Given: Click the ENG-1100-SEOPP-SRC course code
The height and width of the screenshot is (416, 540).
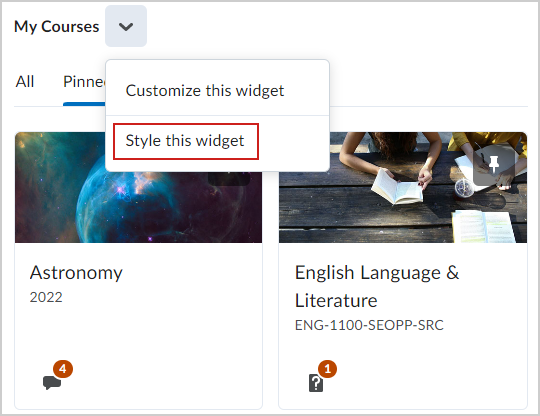Looking at the screenshot, I should (369, 325).
